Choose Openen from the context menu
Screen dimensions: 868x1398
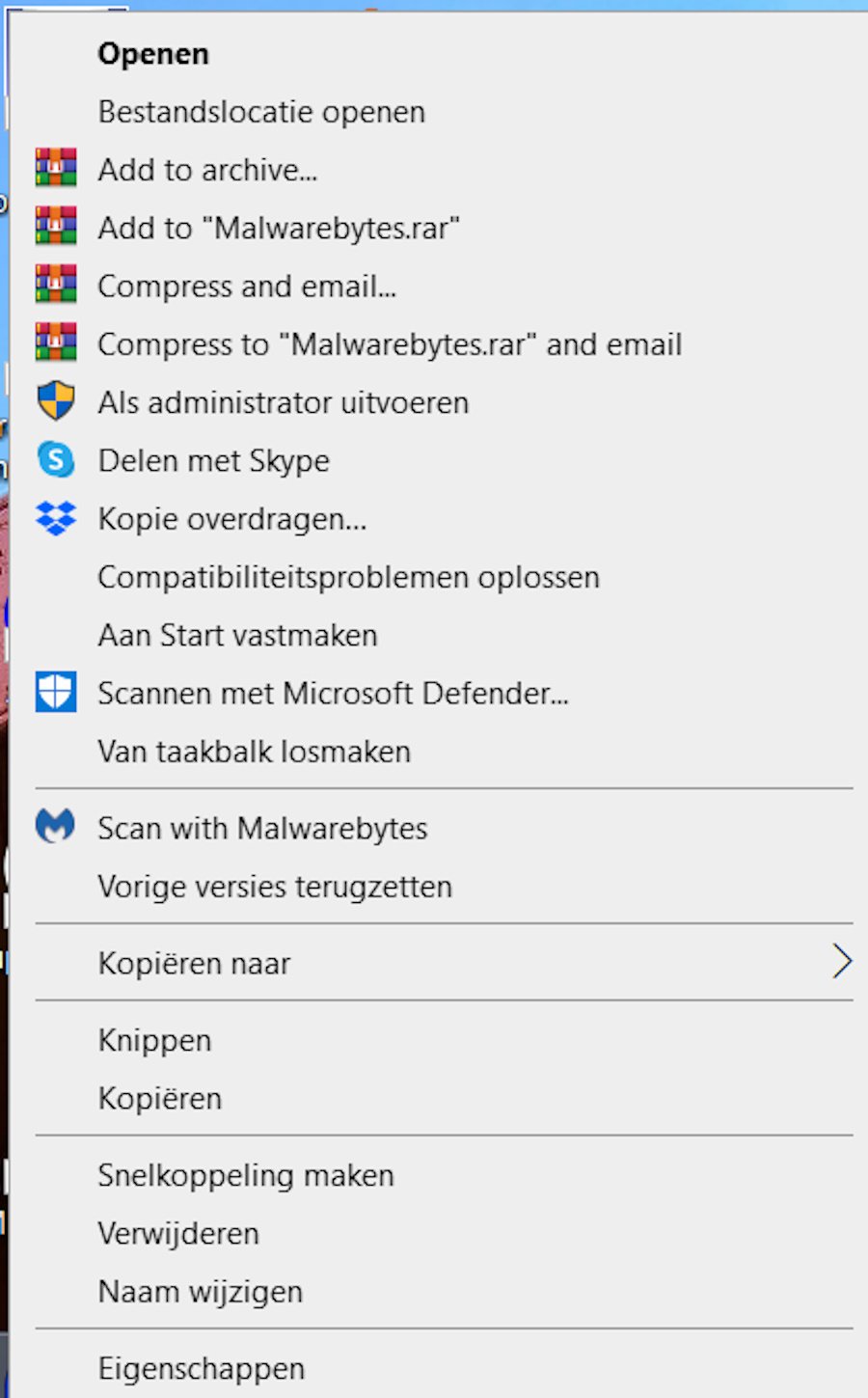coord(153,54)
